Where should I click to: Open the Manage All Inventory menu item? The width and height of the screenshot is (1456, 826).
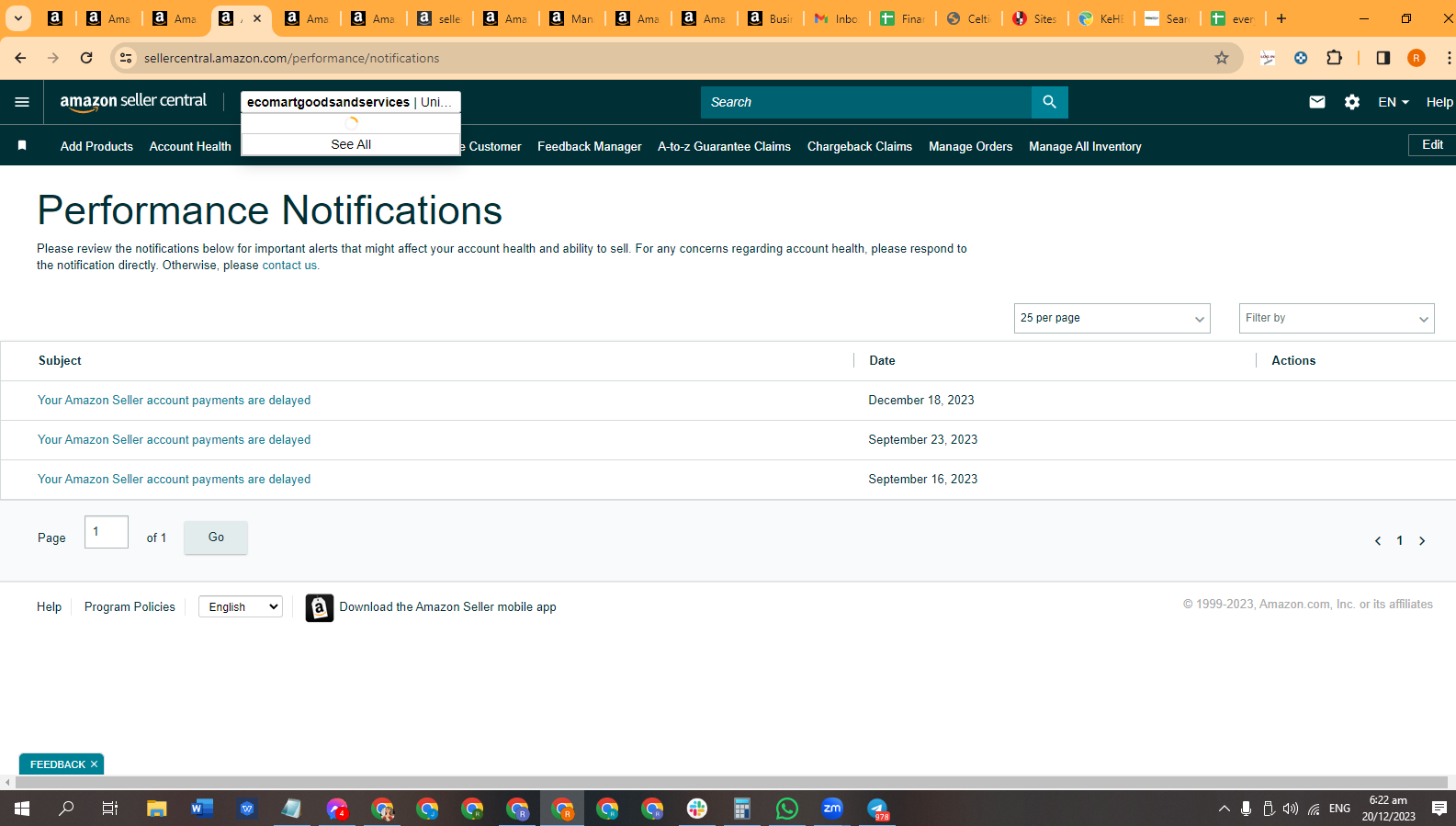[1085, 146]
